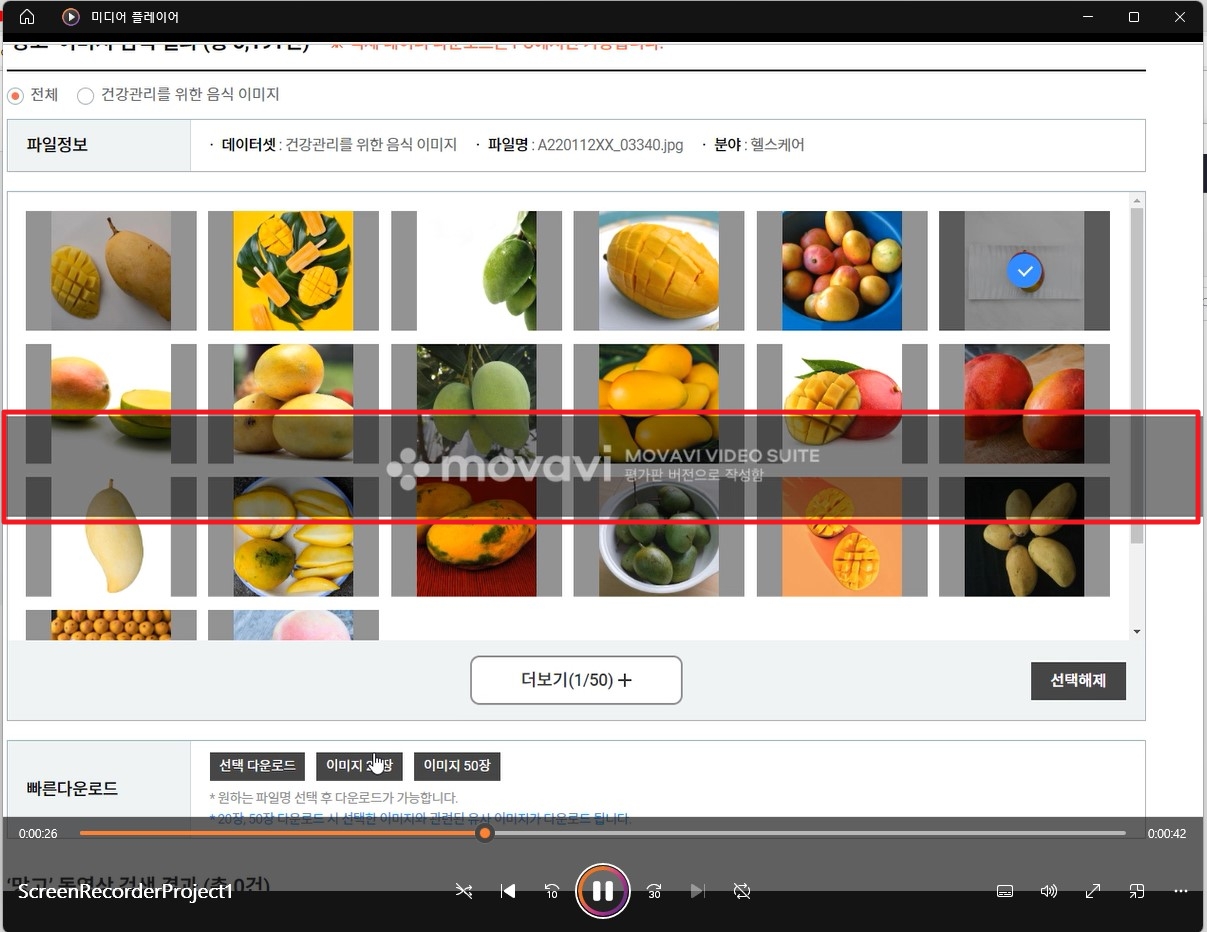The height and width of the screenshot is (932, 1207).
Task: Click the 이미지 50장 button
Action: click(457, 766)
